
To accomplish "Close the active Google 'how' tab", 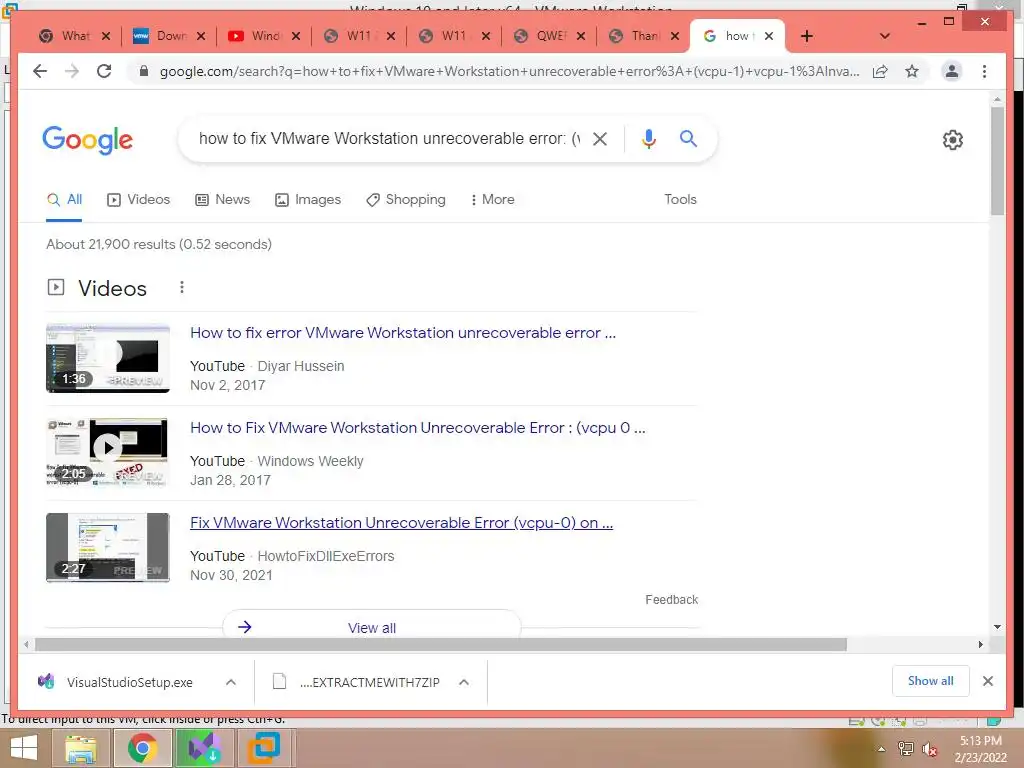I will pyautogui.click(x=769, y=36).
